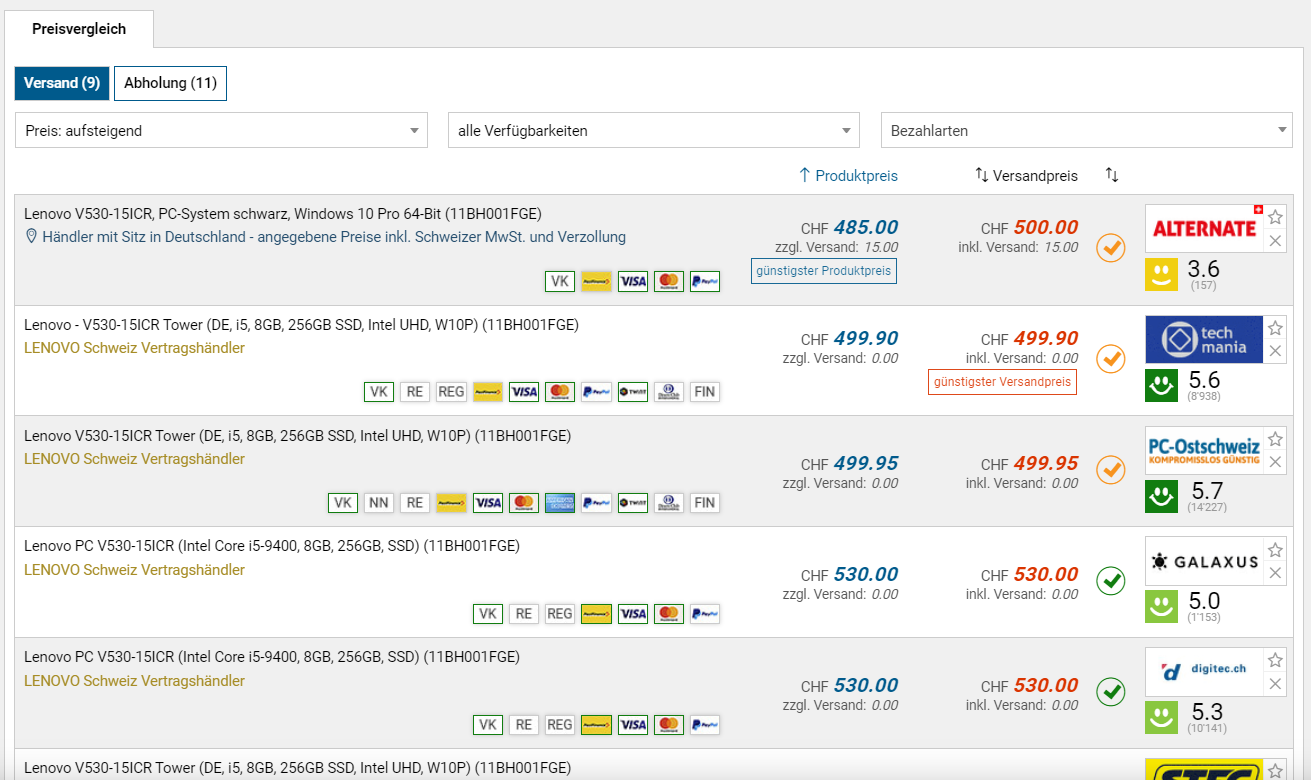Open the tech mania shop logo
The height and width of the screenshot is (780, 1311).
point(1204,340)
